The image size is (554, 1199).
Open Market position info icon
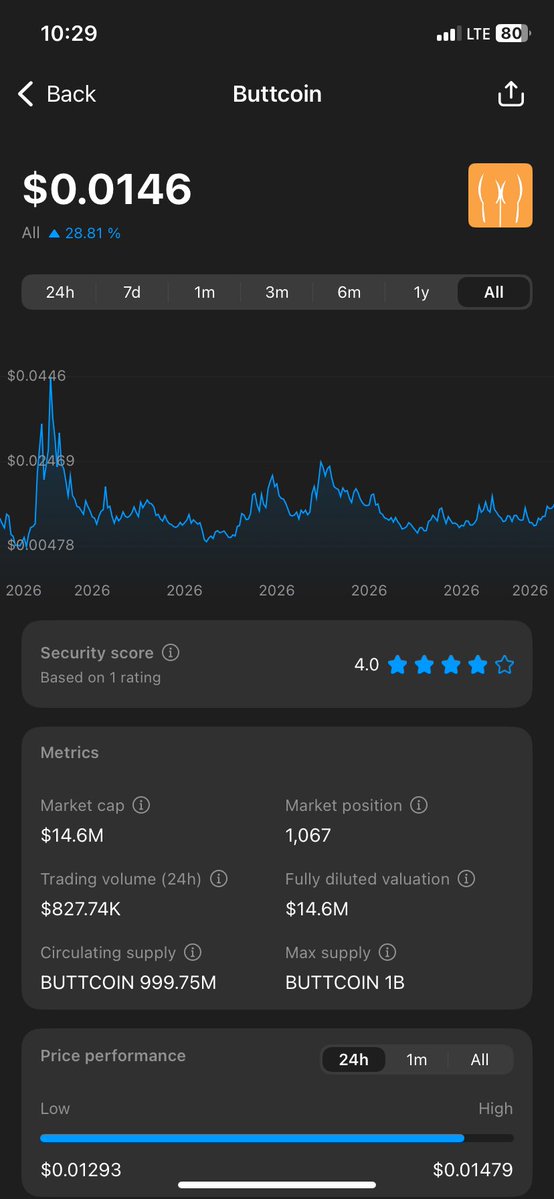[419, 805]
